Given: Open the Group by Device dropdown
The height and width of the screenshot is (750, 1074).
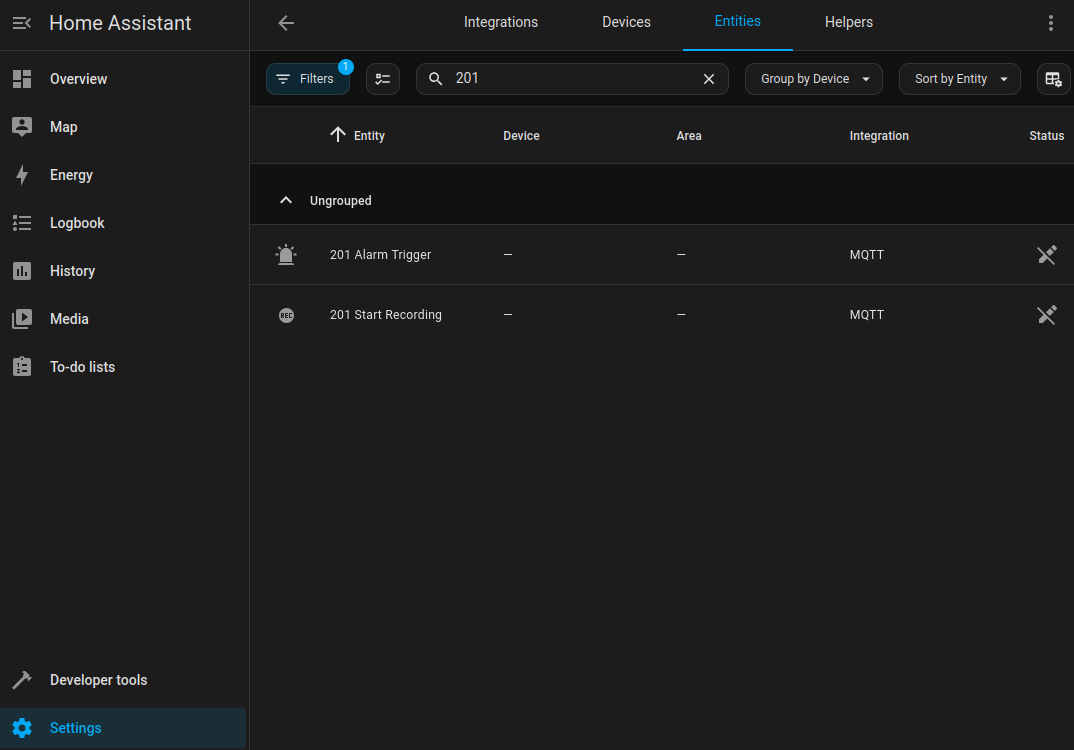Looking at the screenshot, I should tap(814, 79).
